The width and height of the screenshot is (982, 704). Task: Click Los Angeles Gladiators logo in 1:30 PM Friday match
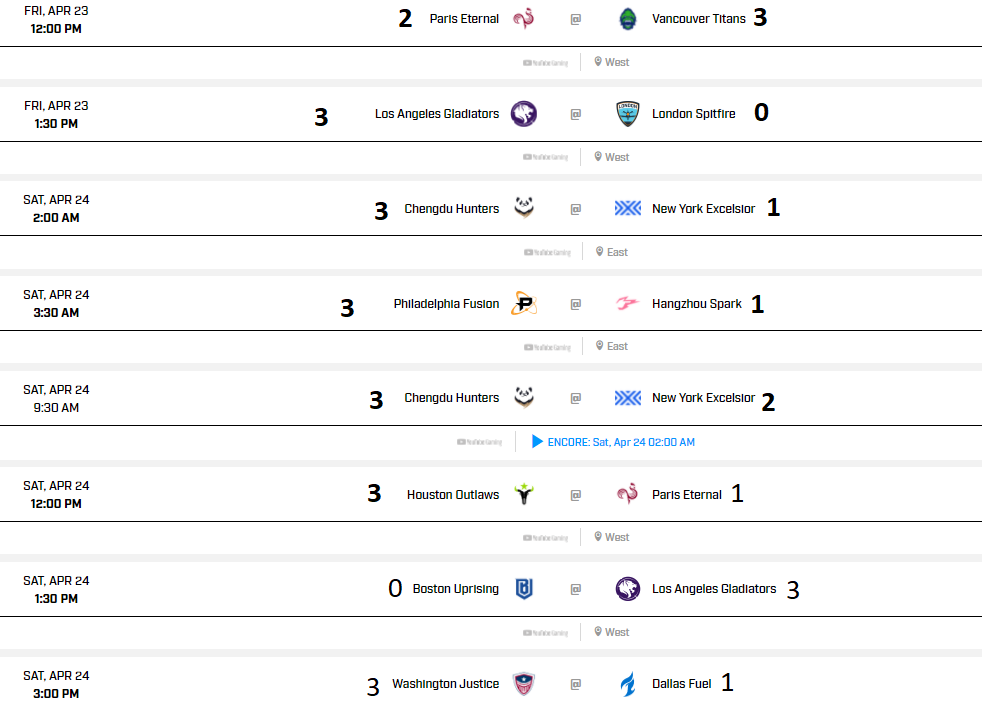click(x=524, y=114)
